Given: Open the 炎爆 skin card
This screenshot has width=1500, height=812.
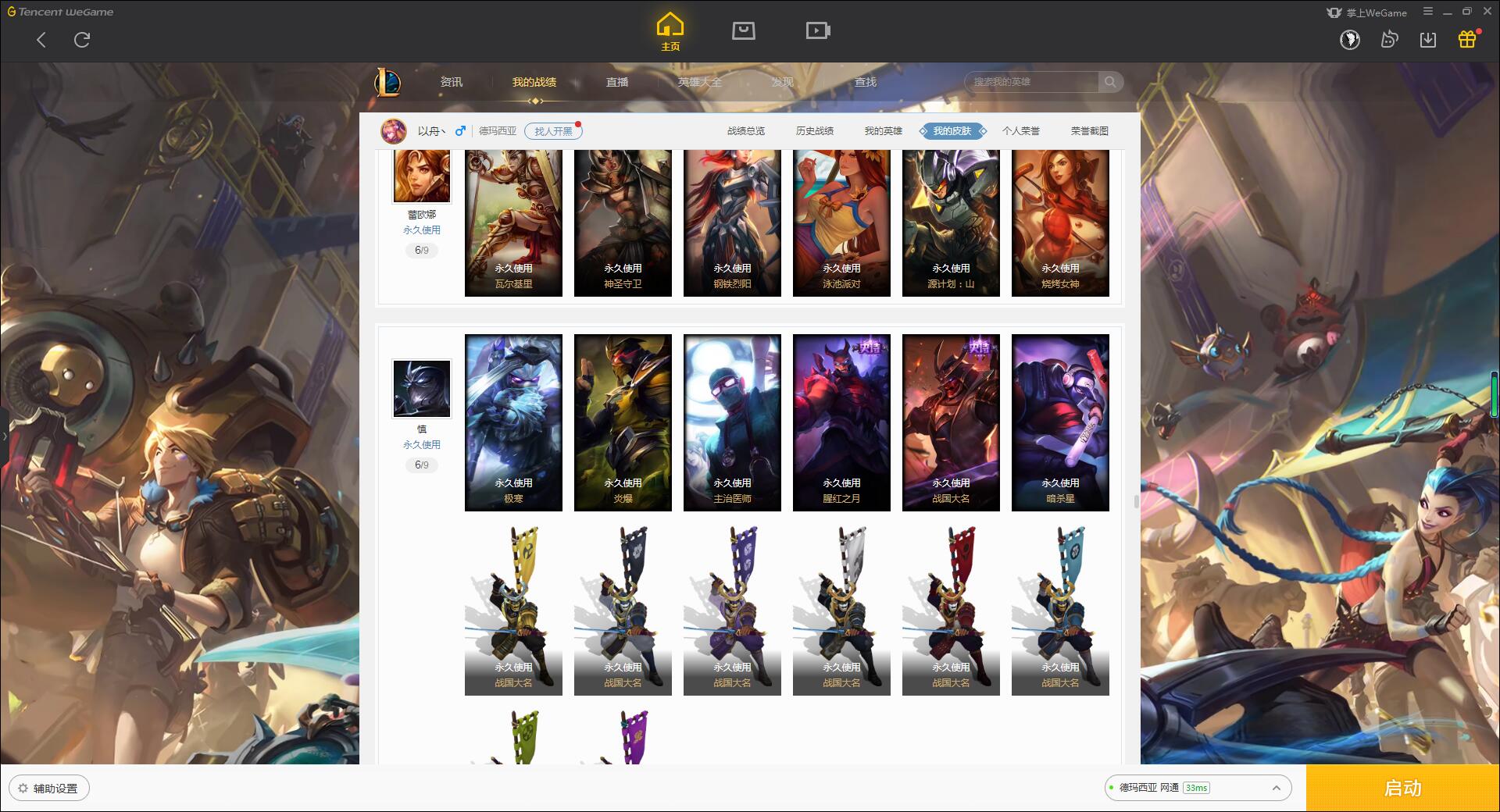Looking at the screenshot, I should click(x=623, y=423).
